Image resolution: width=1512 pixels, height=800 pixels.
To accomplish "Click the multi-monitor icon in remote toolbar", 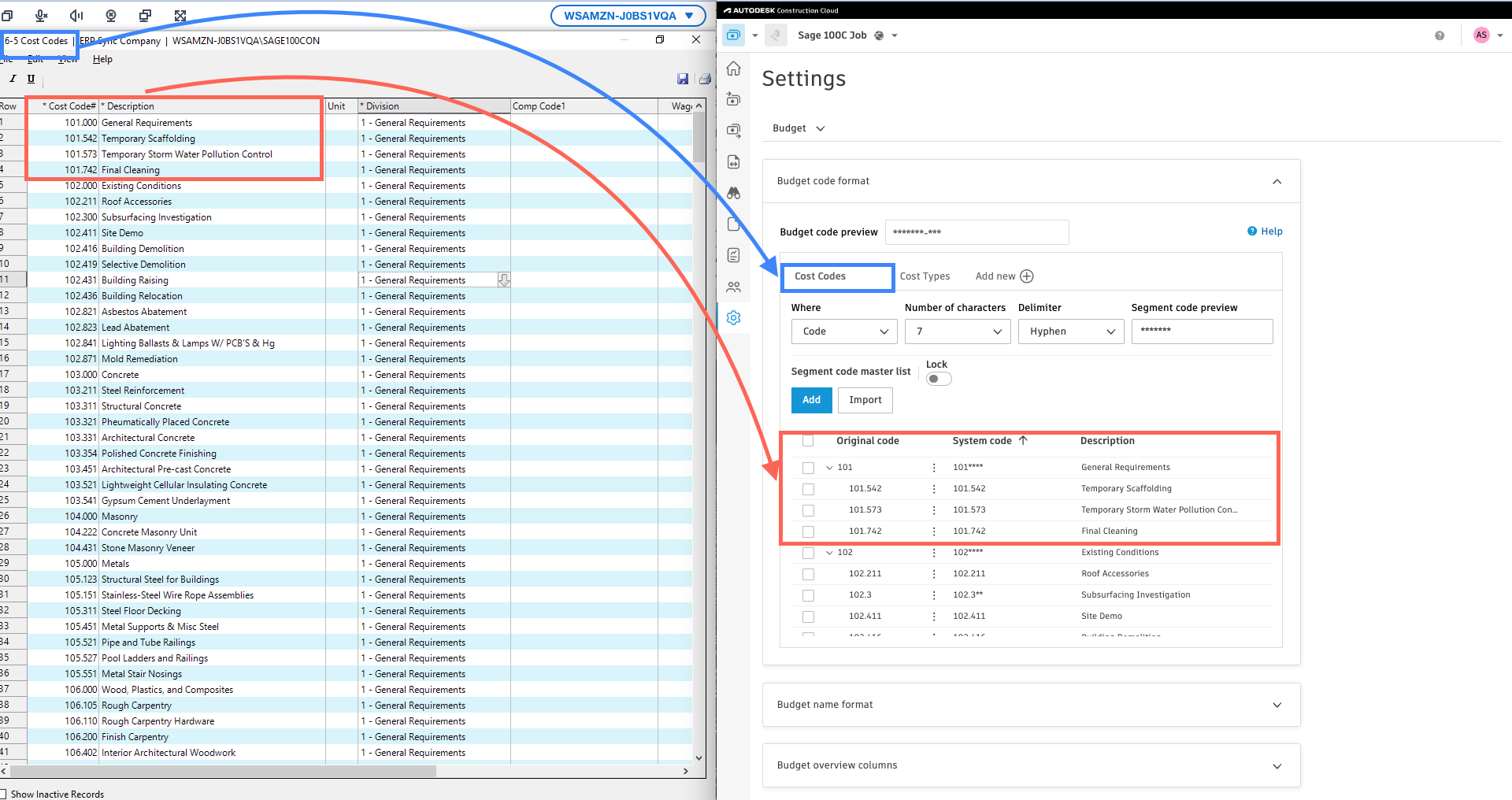I will [146, 15].
